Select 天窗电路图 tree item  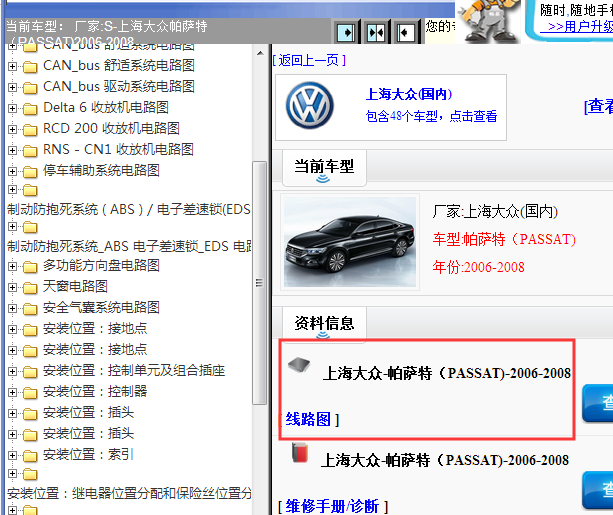[x=75, y=287]
